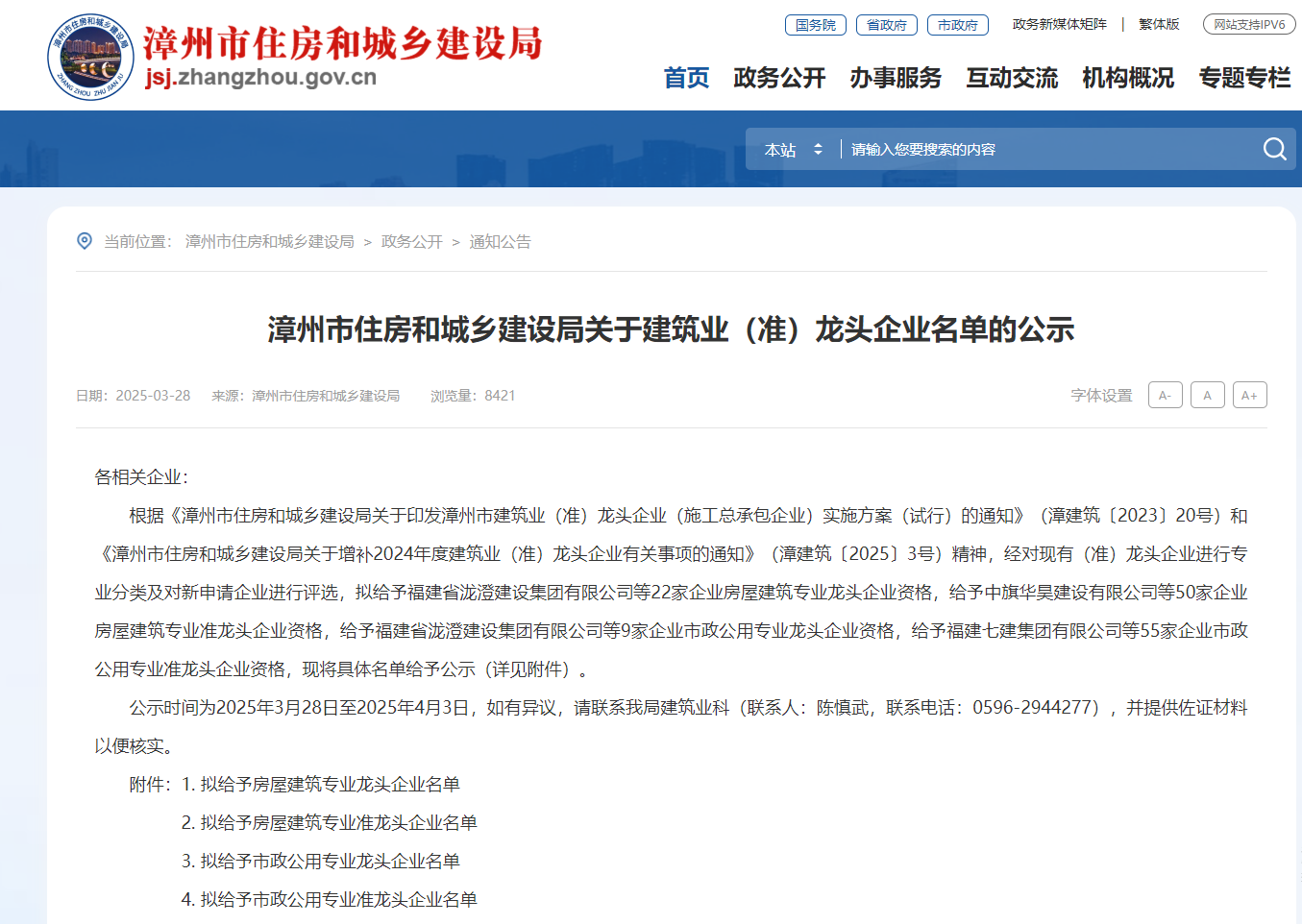The image size is (1302, 924).
Task: Open 政务公开 in main navigation
Action: 779,78
